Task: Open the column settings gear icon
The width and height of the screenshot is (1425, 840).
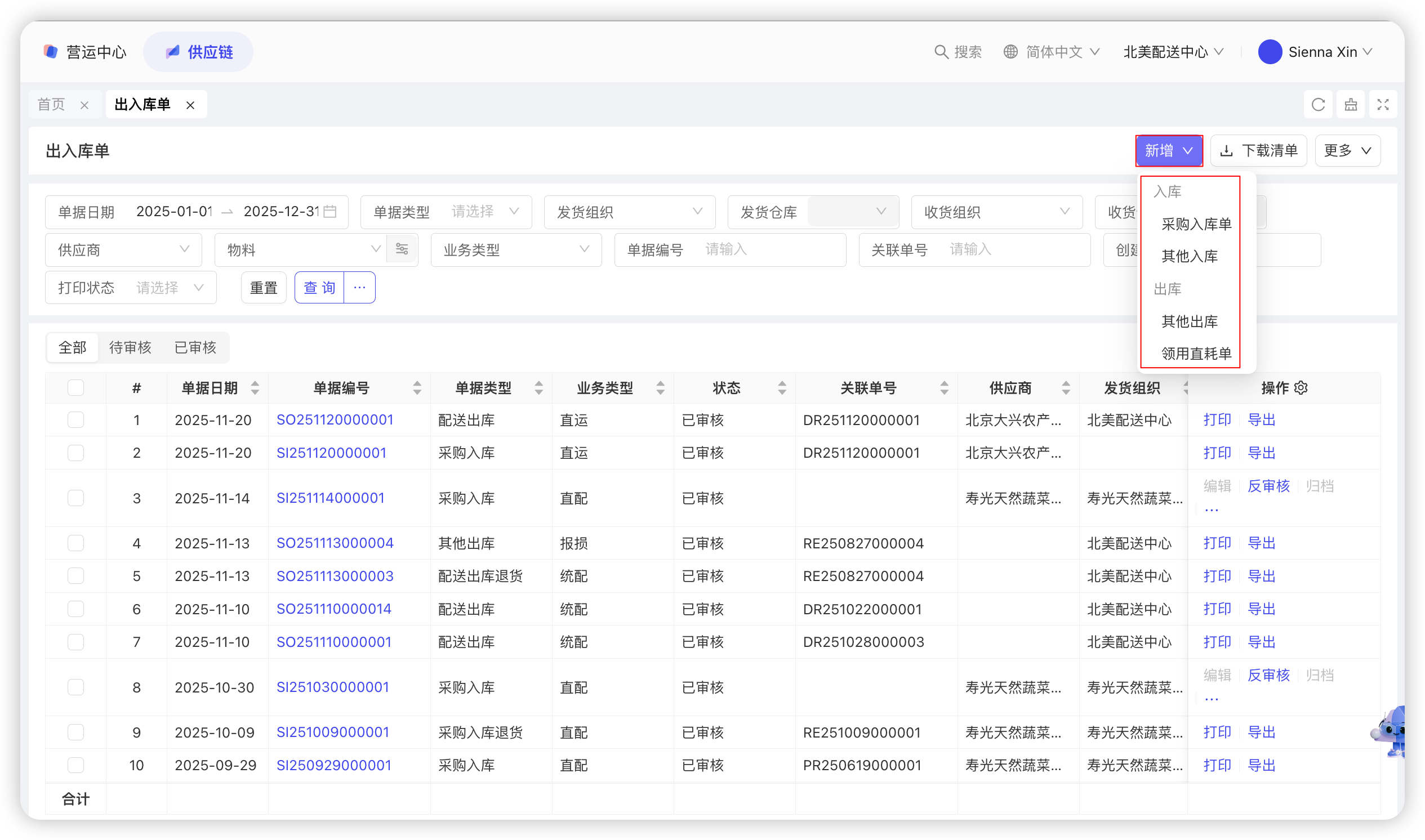Action: point(1301,388)
